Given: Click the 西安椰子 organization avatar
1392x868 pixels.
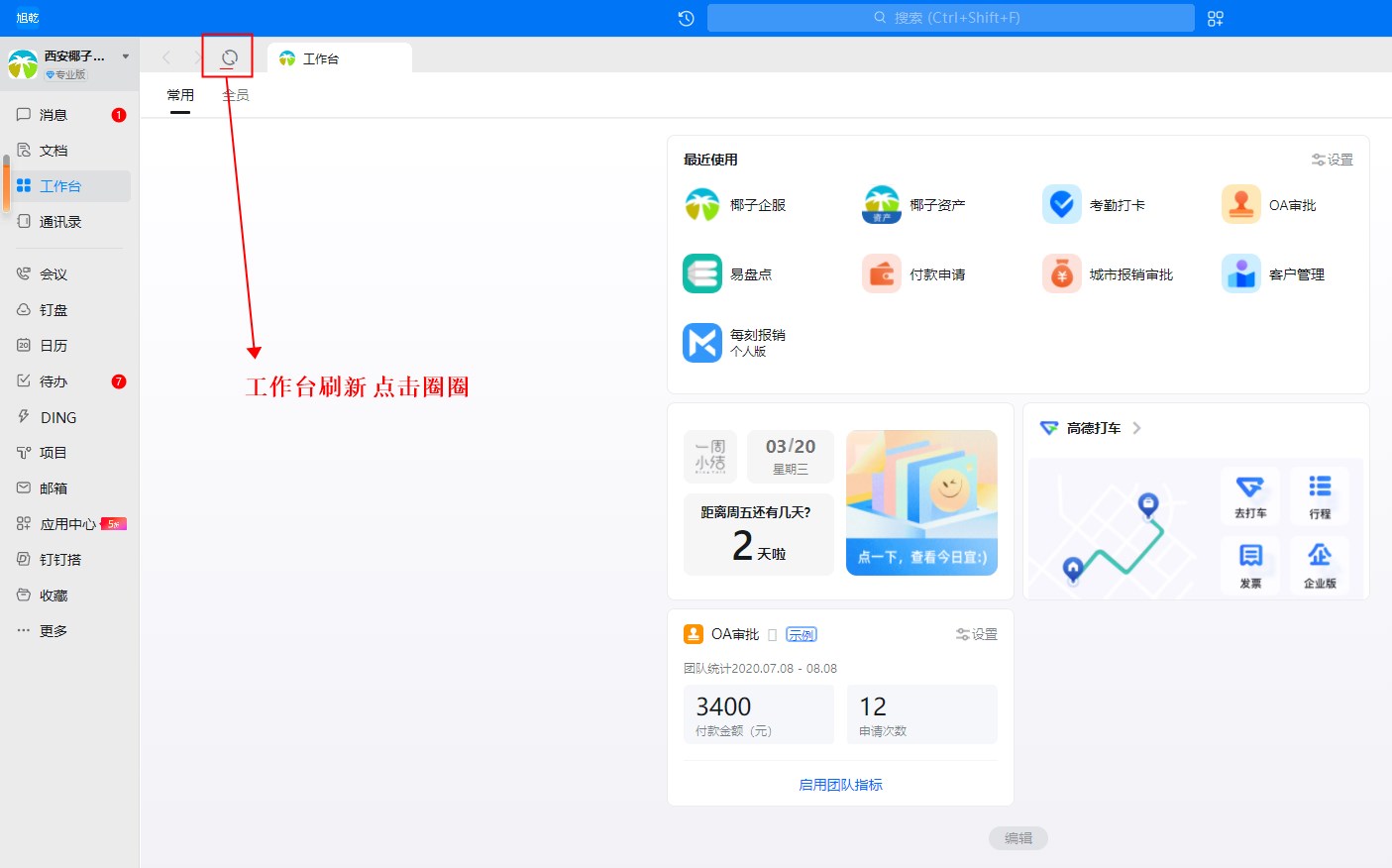Looking at the screenshot, I should (x=23, y=64).
